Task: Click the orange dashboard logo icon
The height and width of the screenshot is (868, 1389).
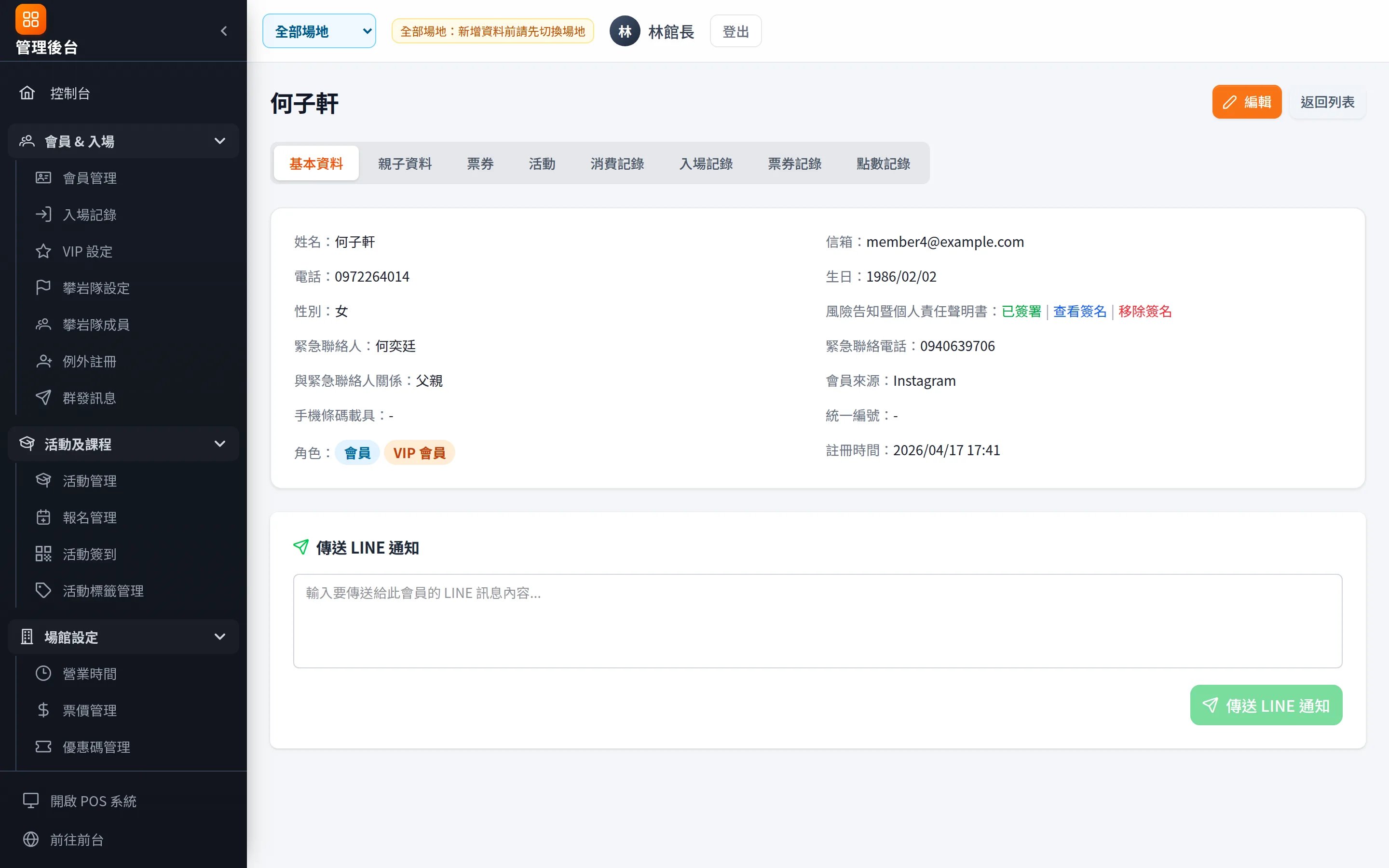Action: coord(30,19)
